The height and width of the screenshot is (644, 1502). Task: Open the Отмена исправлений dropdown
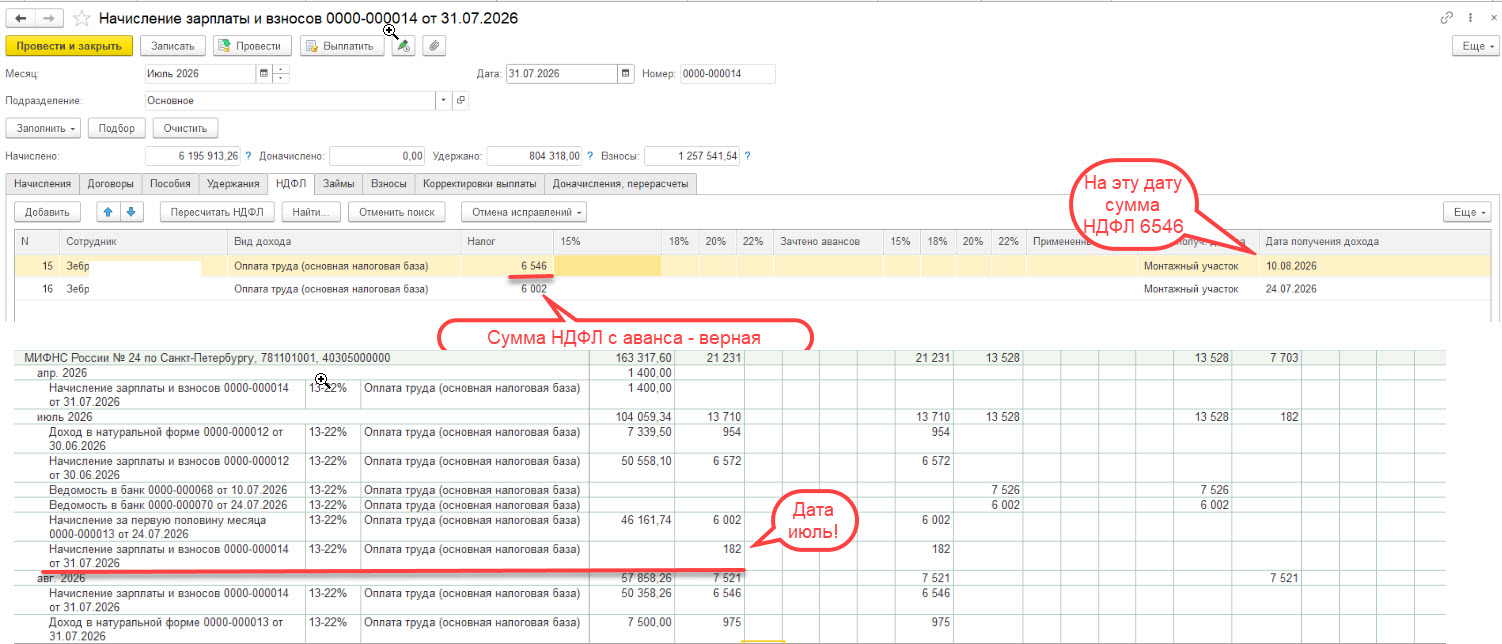(523, 212)
